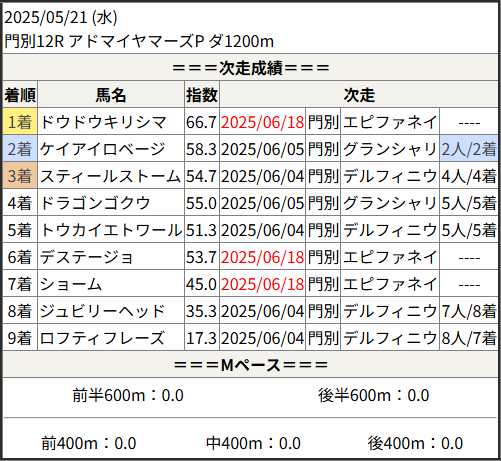501x461 pixels.
Task: Select ジュビリーヘッド in 8着 row
Action: (102, 311)
